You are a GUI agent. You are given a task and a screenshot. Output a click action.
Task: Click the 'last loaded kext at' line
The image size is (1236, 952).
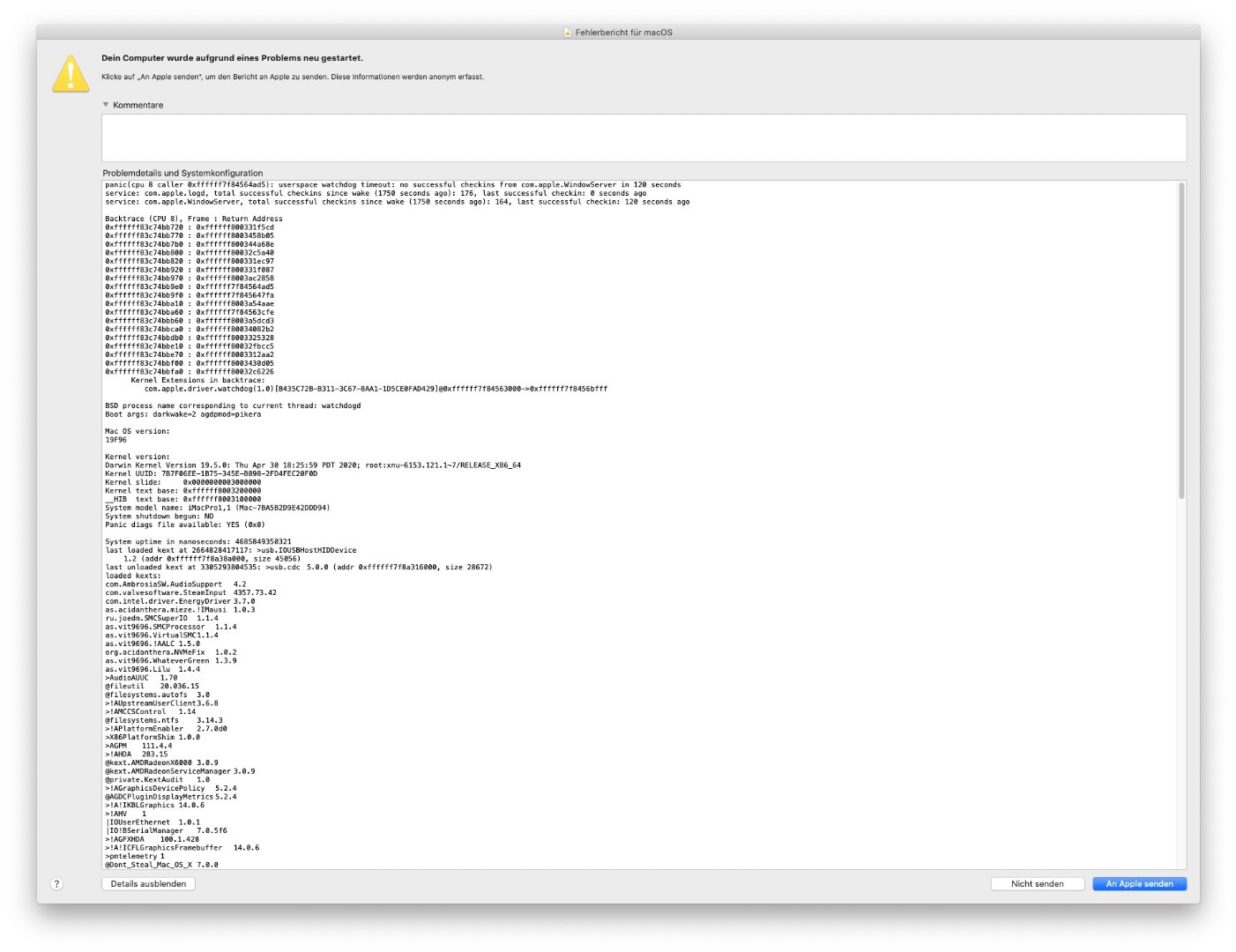[x=231, y=550]
